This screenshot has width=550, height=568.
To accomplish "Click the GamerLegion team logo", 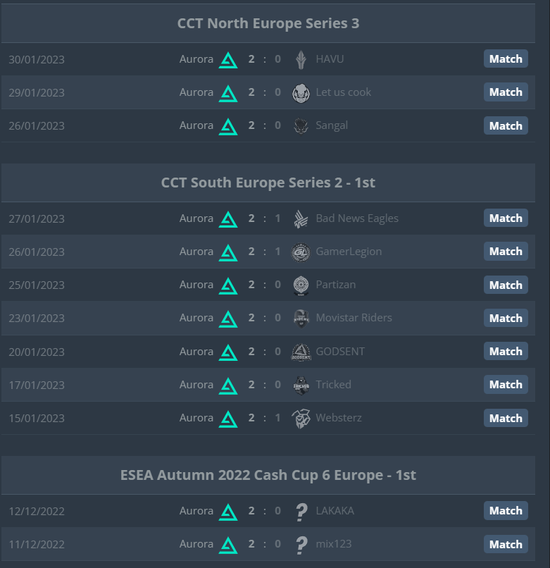I will click(301, 252).
